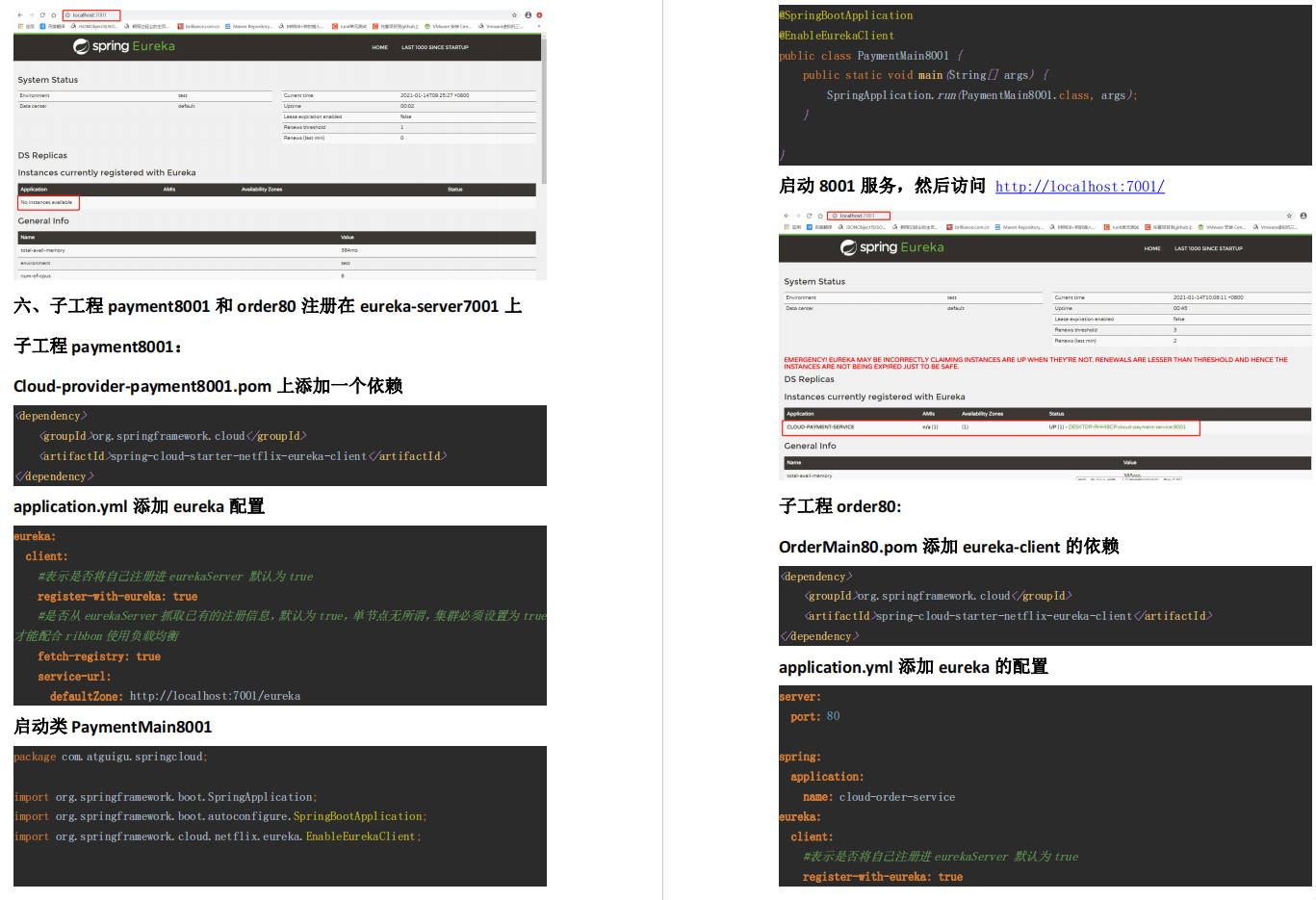This screenshot has height=900, width=1316.
Task: Click text '启动 8001 服务，然后访问'
Action: tap(882, 186)
